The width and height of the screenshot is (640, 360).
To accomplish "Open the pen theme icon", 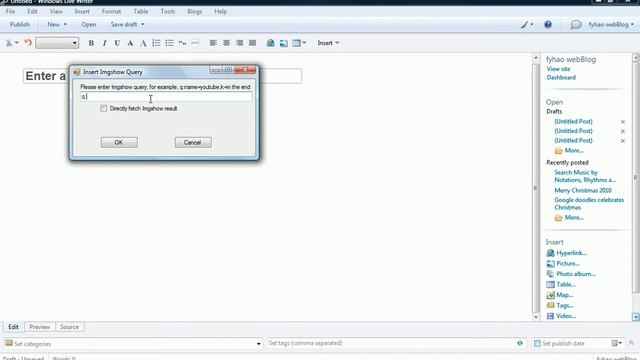I will 524,25.
